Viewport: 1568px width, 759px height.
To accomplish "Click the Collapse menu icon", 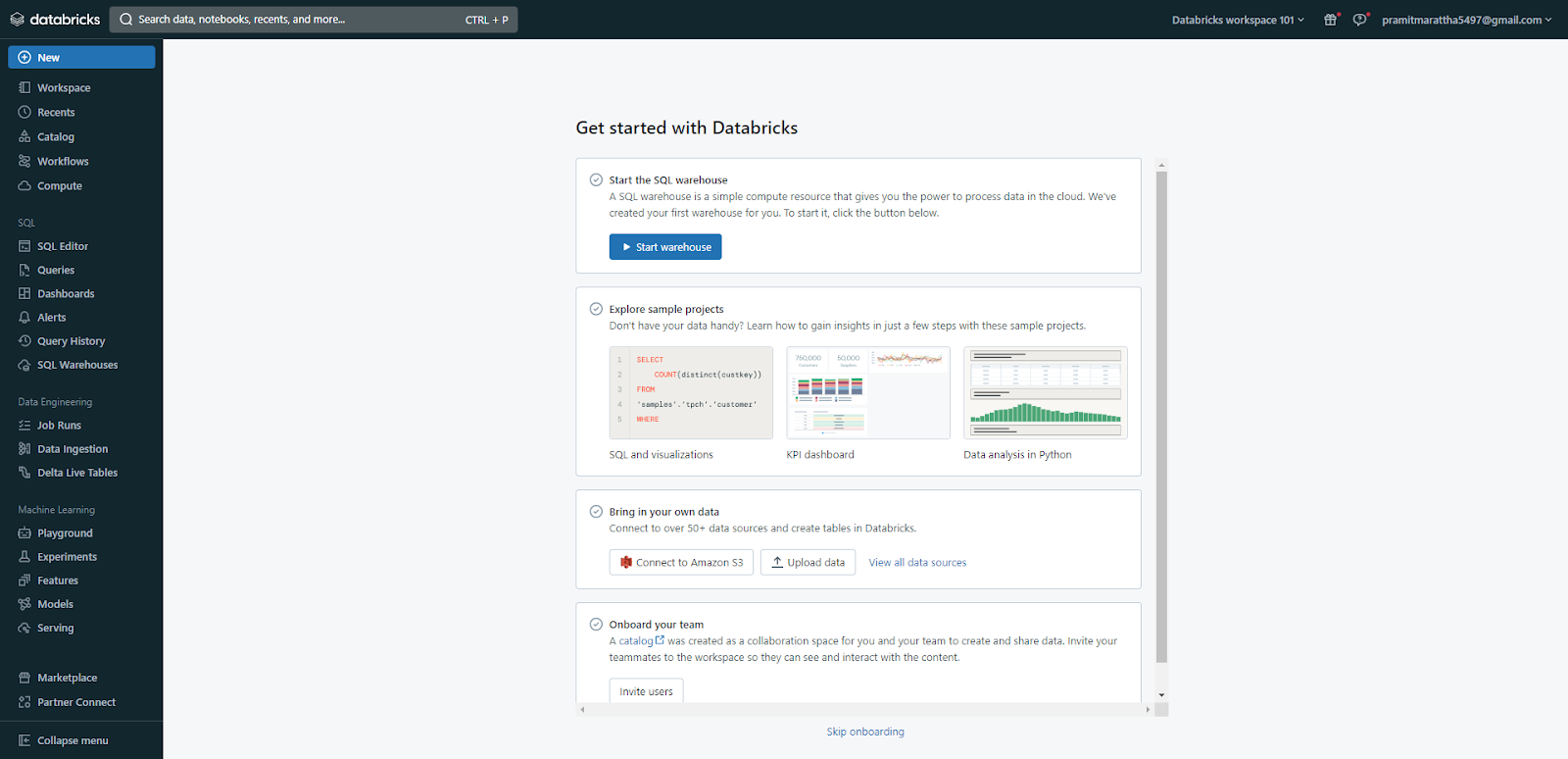I will pos(24,740).
